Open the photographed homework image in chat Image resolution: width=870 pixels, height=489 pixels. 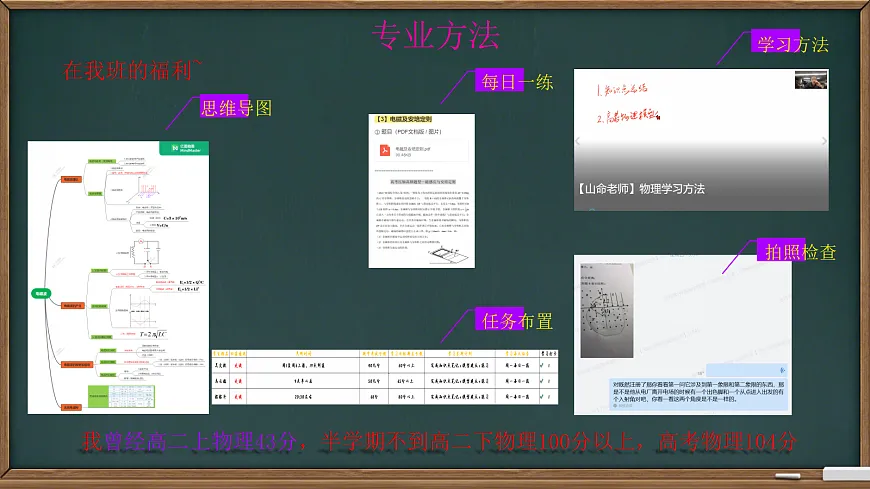(x=606, y=310)
